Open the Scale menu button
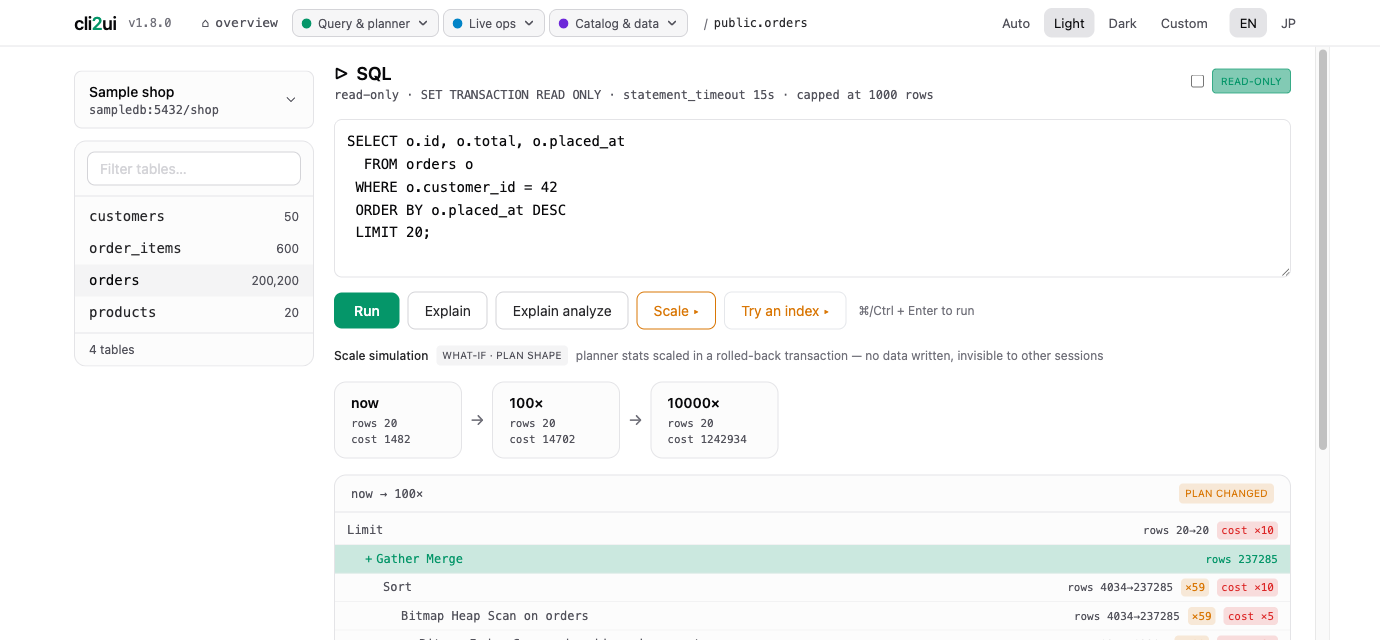Screen dimensions: 1380x640 tap(676, 311)
